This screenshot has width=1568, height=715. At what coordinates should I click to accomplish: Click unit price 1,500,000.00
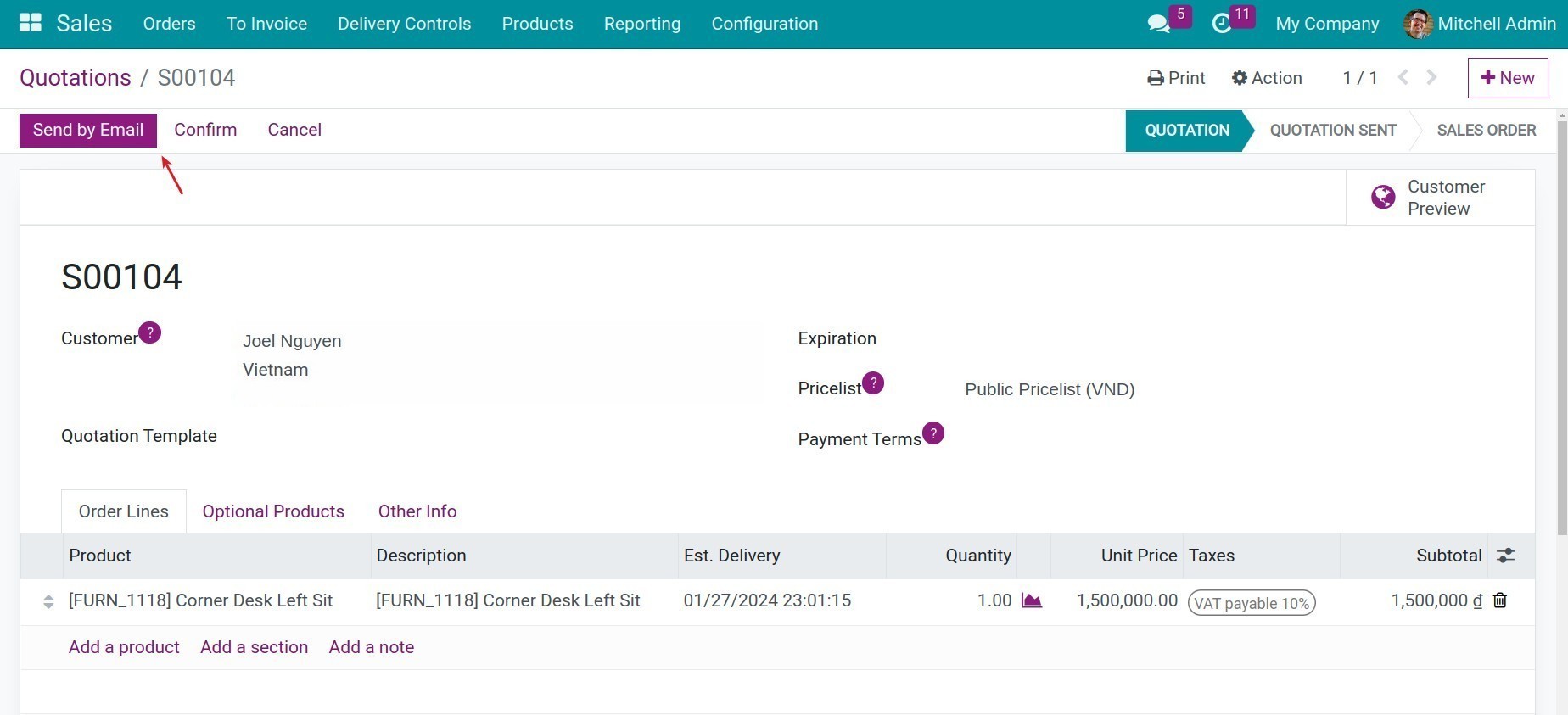[1127, 600]
